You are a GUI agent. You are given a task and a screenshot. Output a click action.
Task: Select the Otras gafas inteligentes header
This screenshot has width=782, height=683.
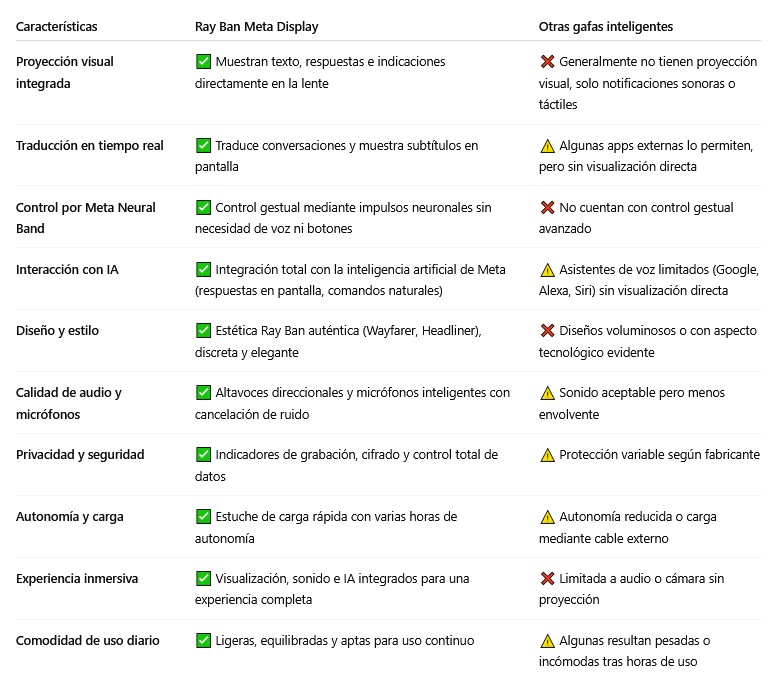point(605,26)
